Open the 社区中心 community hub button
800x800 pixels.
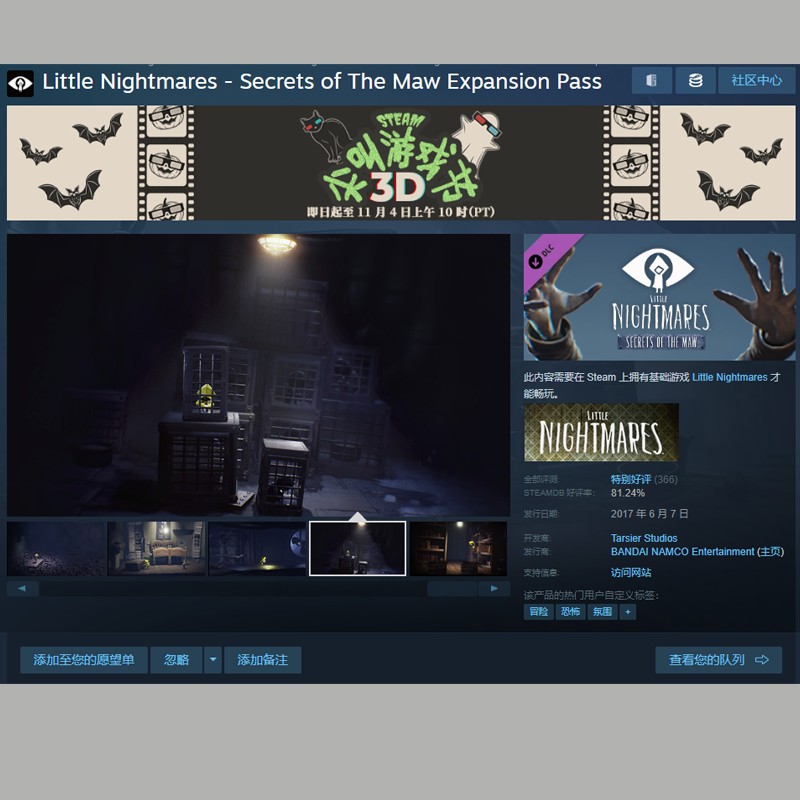point(756,81)
